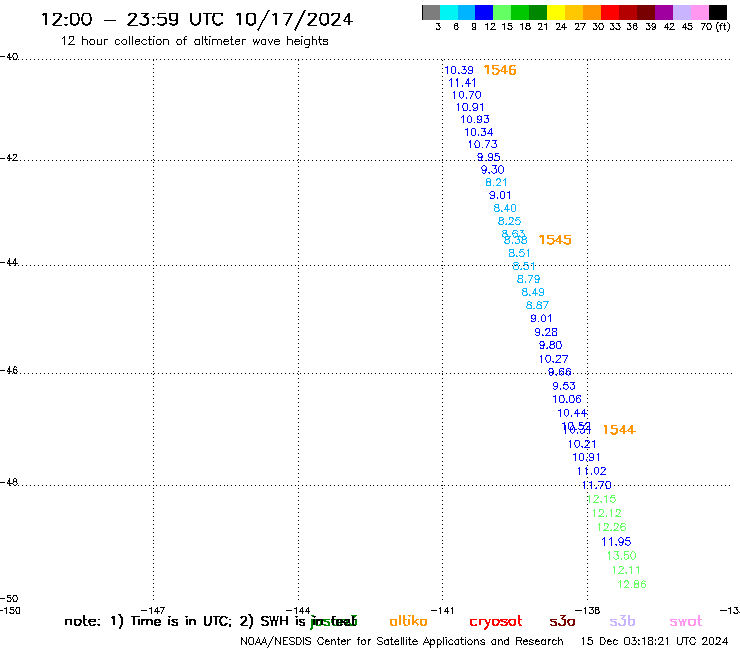
Task: Click the wave height value 10.44
Action: (572, 413)
